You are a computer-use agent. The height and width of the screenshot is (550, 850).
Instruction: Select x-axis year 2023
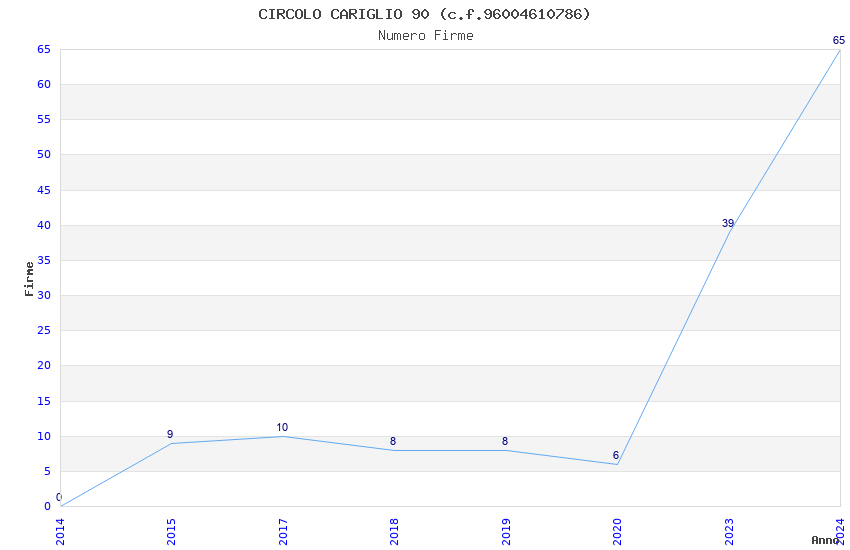click(729, 532)
